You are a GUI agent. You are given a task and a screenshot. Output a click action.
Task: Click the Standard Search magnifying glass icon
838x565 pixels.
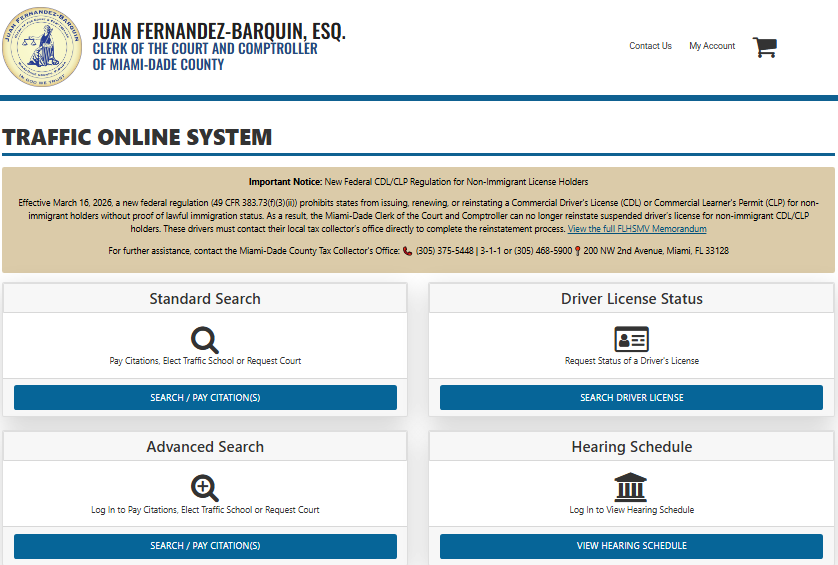click(205, 340)
